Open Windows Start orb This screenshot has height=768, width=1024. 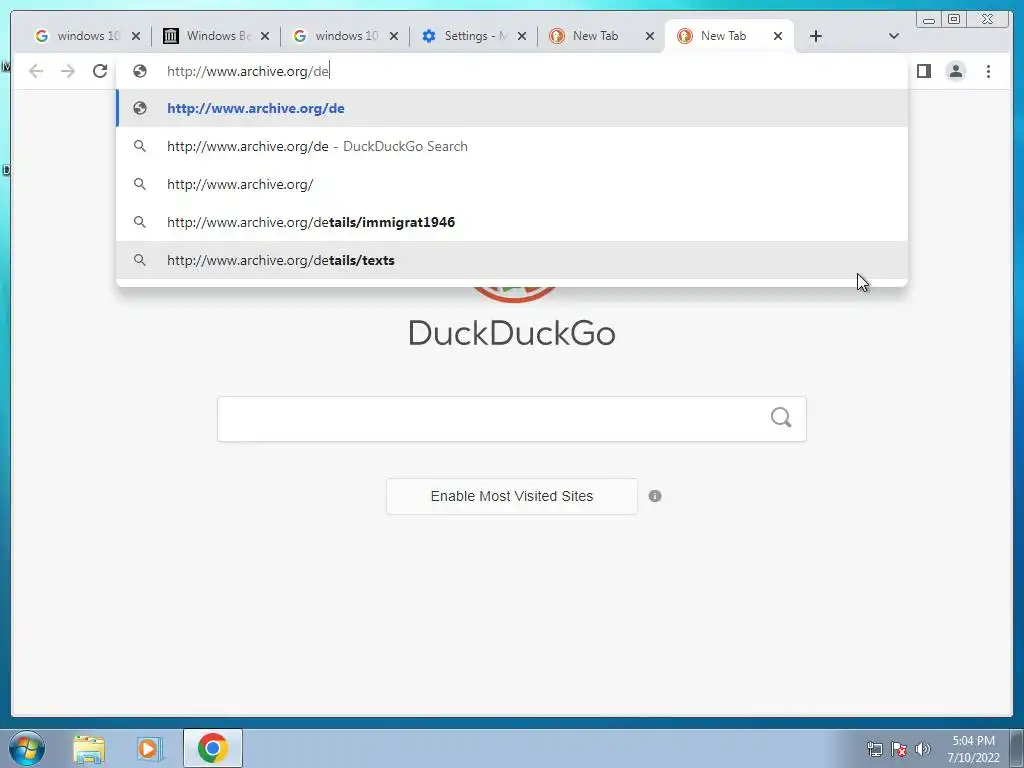coord(27,748)
